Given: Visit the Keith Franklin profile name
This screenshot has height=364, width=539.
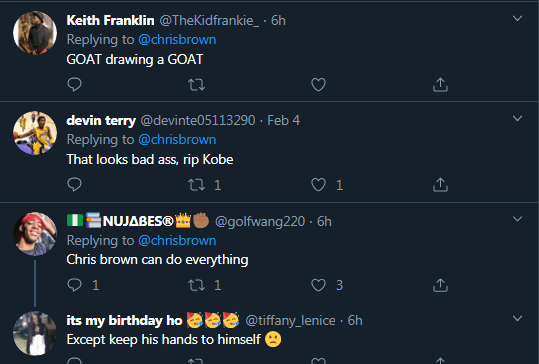Looking at the screenshot, I should pyautogui.click(x=110, y=20).
